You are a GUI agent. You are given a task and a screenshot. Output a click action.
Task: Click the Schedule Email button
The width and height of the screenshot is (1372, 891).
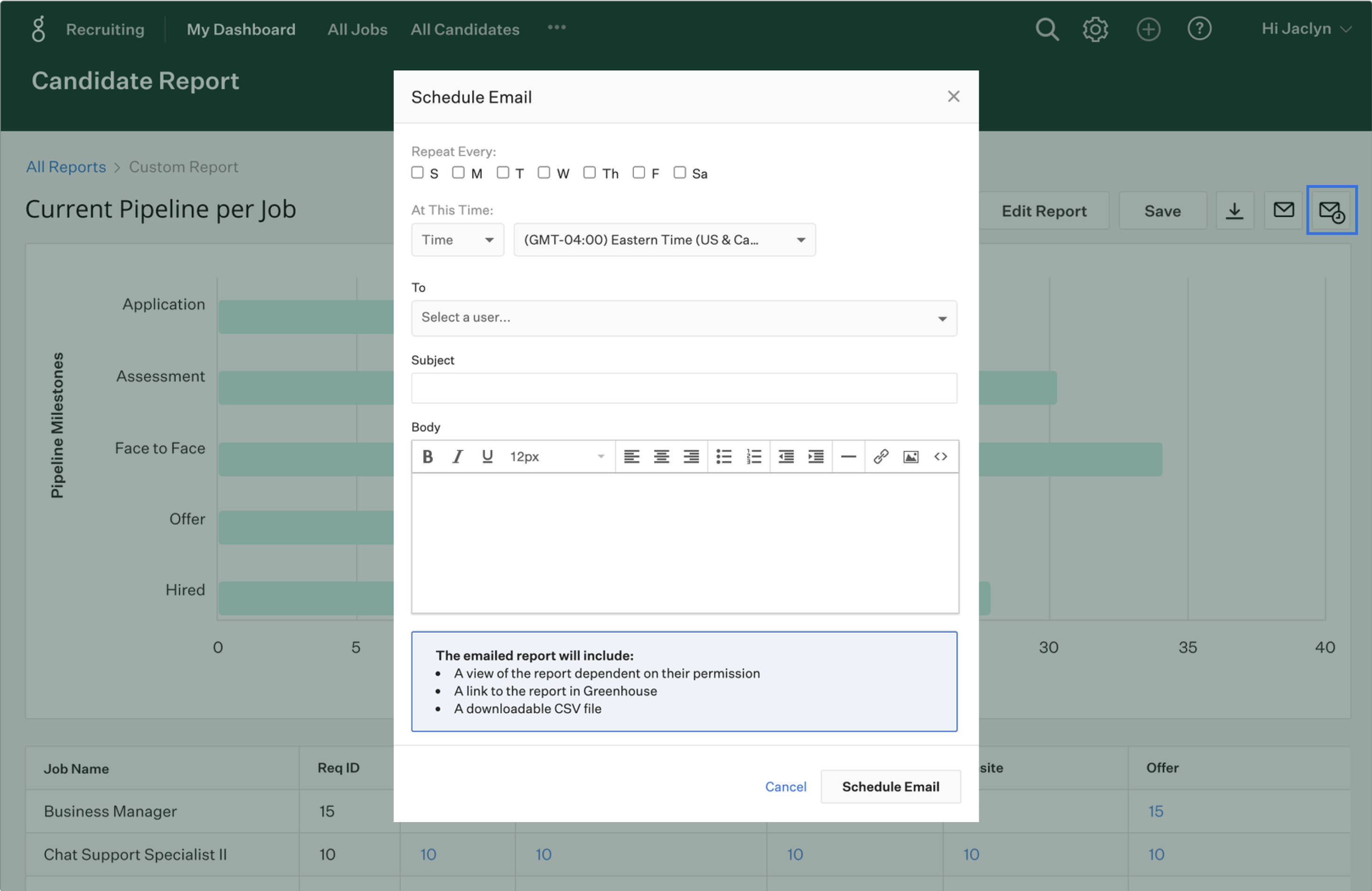click(x=890, y=786)
